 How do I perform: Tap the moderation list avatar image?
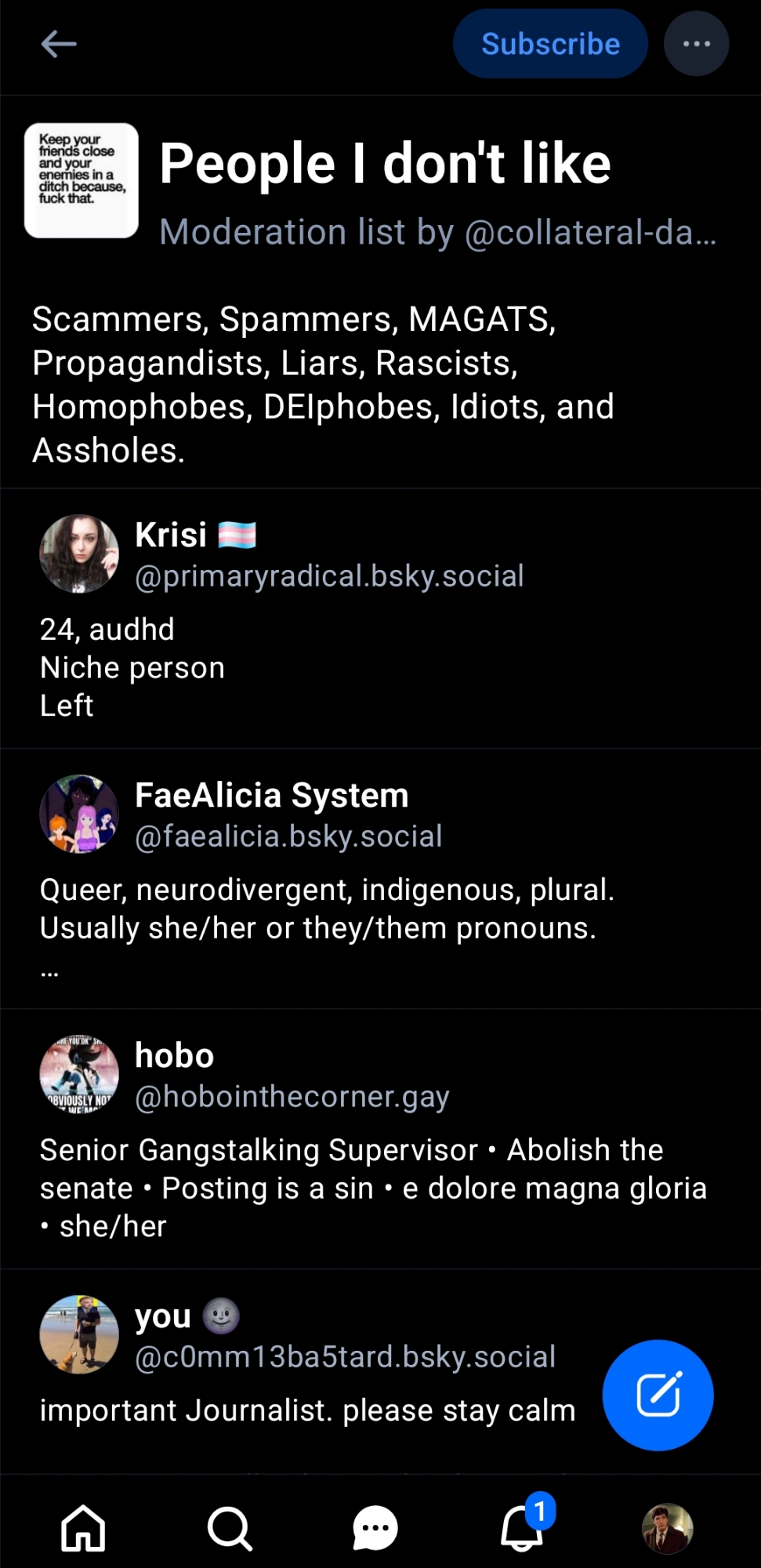82,180
